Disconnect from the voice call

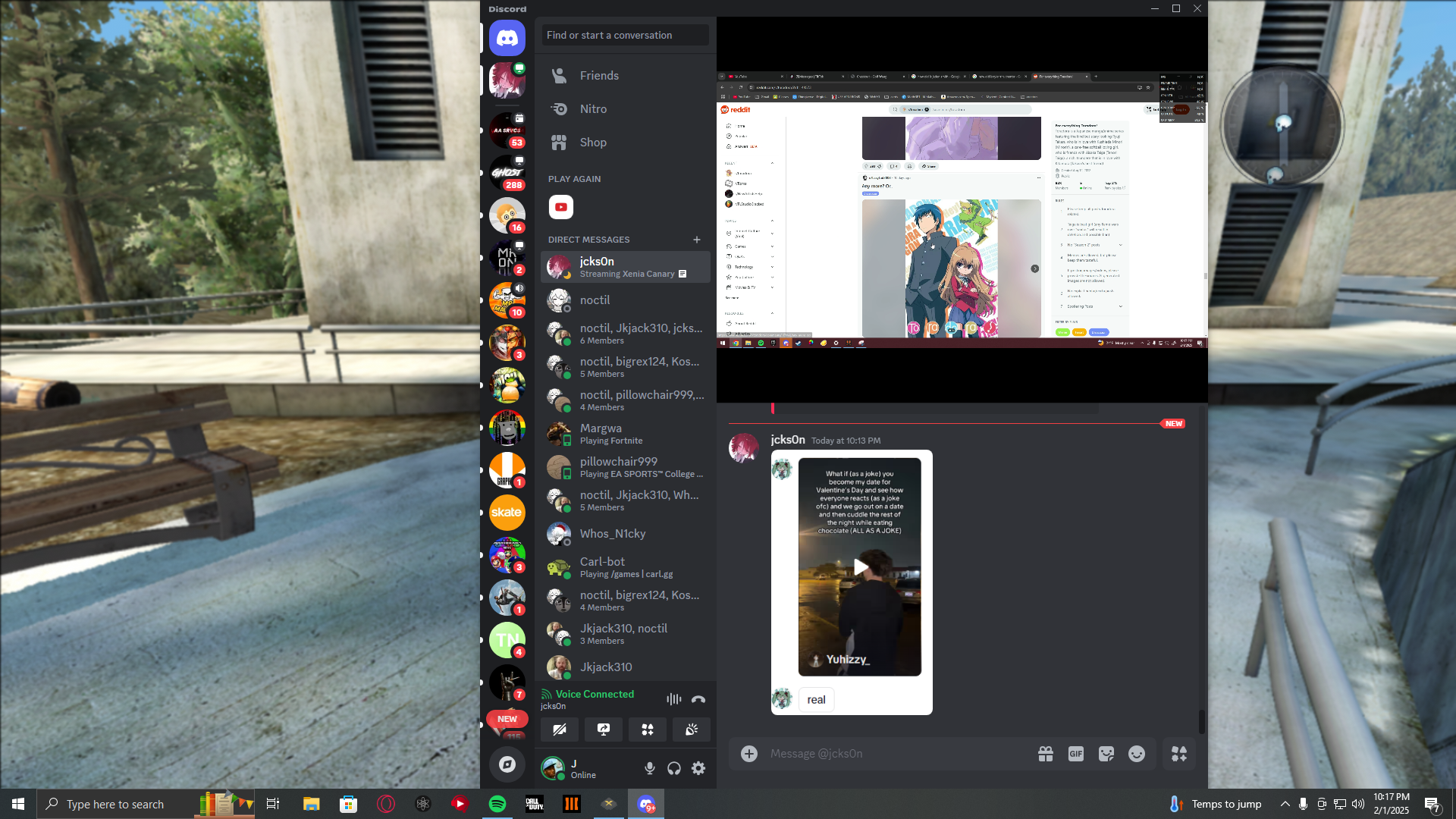point(698,699)
